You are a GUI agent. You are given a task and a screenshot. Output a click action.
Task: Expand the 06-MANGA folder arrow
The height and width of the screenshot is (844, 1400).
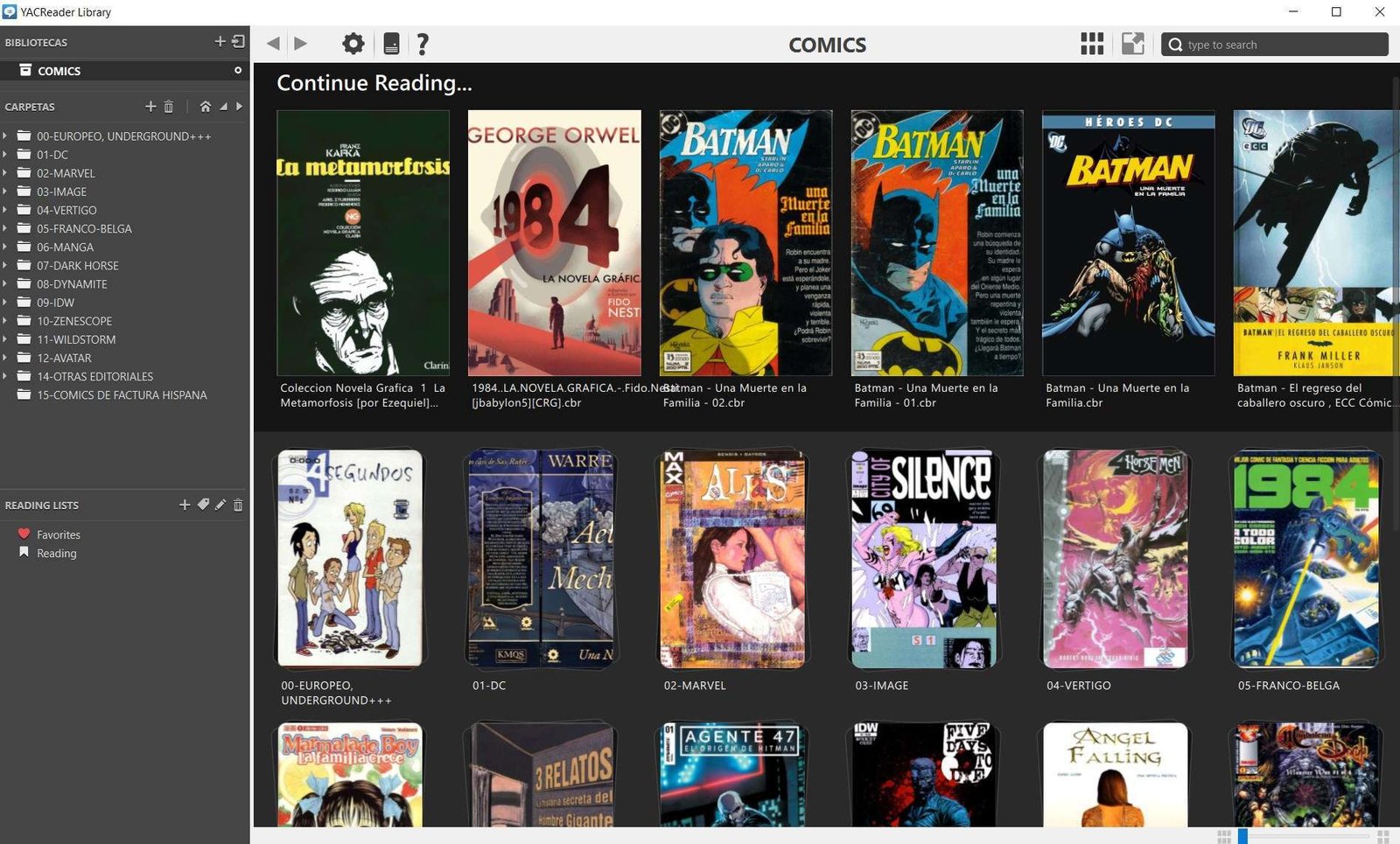[5, 247]
